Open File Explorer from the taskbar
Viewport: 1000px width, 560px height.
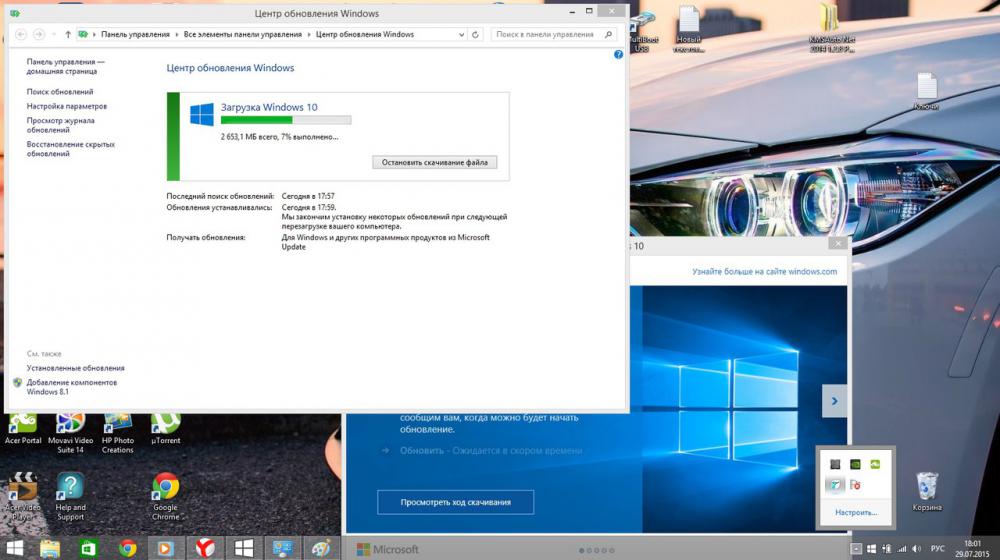coord(49,548)
